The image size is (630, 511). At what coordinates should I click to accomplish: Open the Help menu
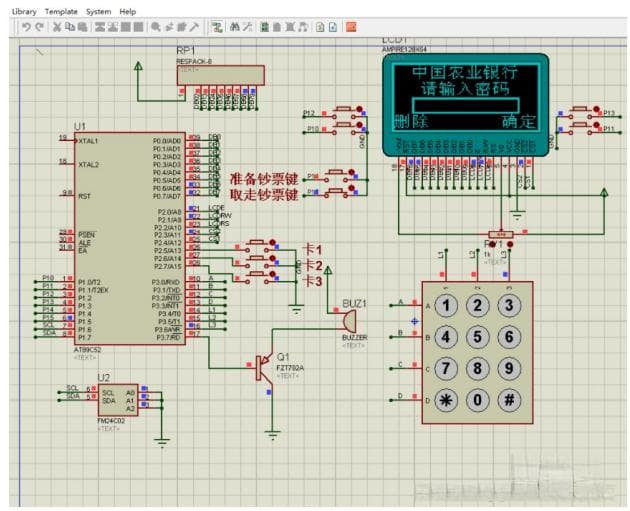point(128,12)
